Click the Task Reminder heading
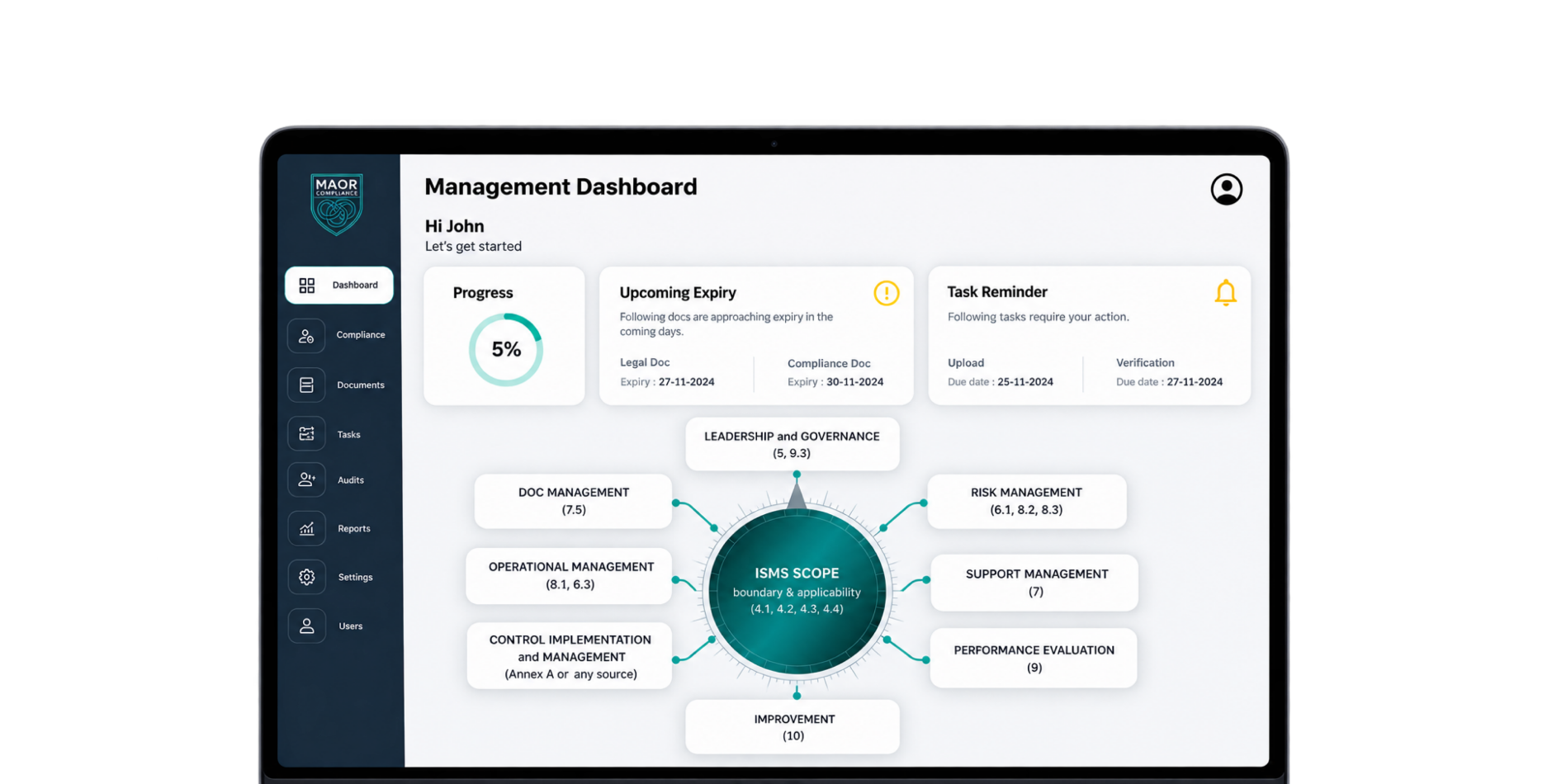Screen dimensions: 1552x784 click(997, 292)
